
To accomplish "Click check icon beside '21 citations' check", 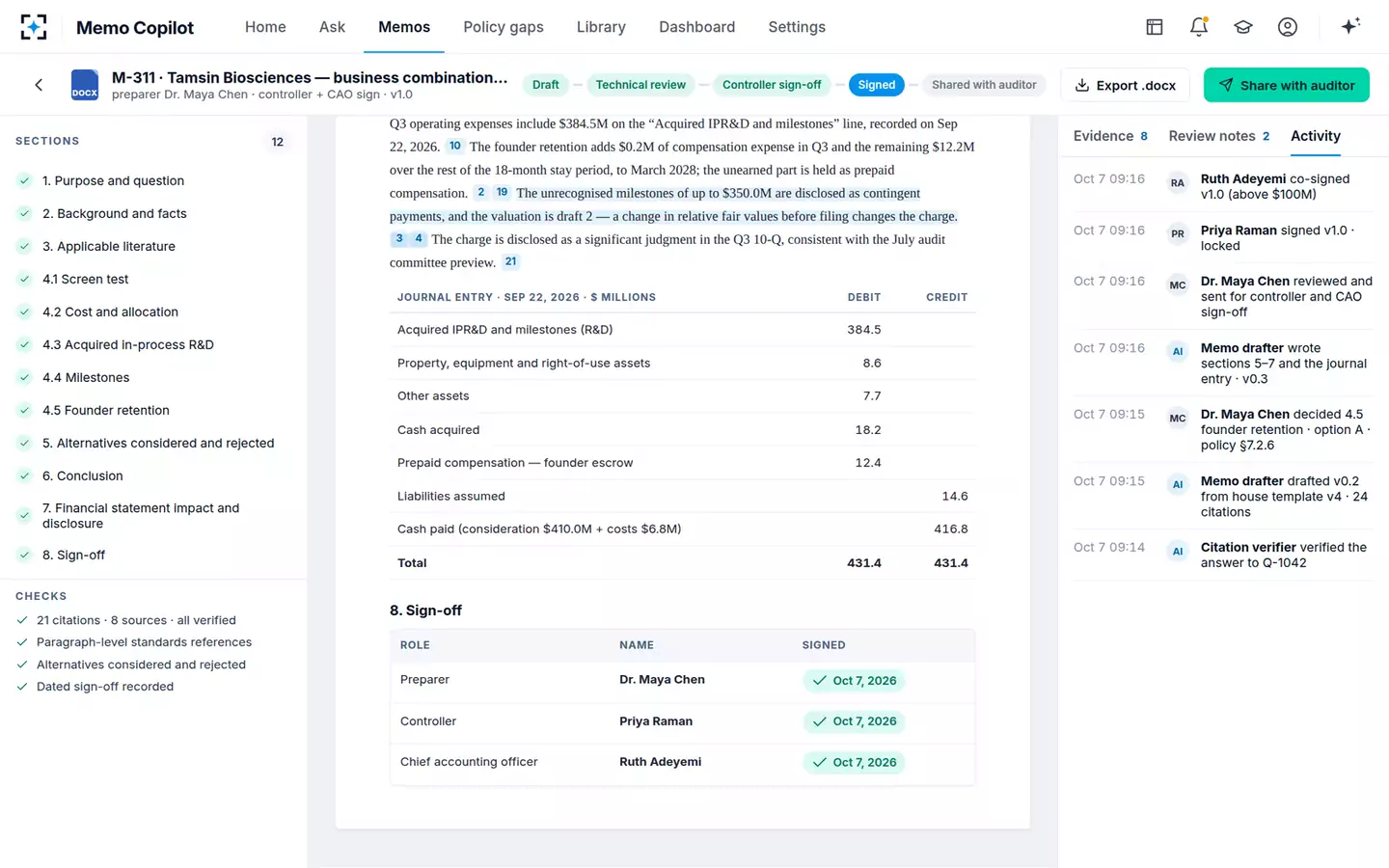I will click(x=22, y=620).
